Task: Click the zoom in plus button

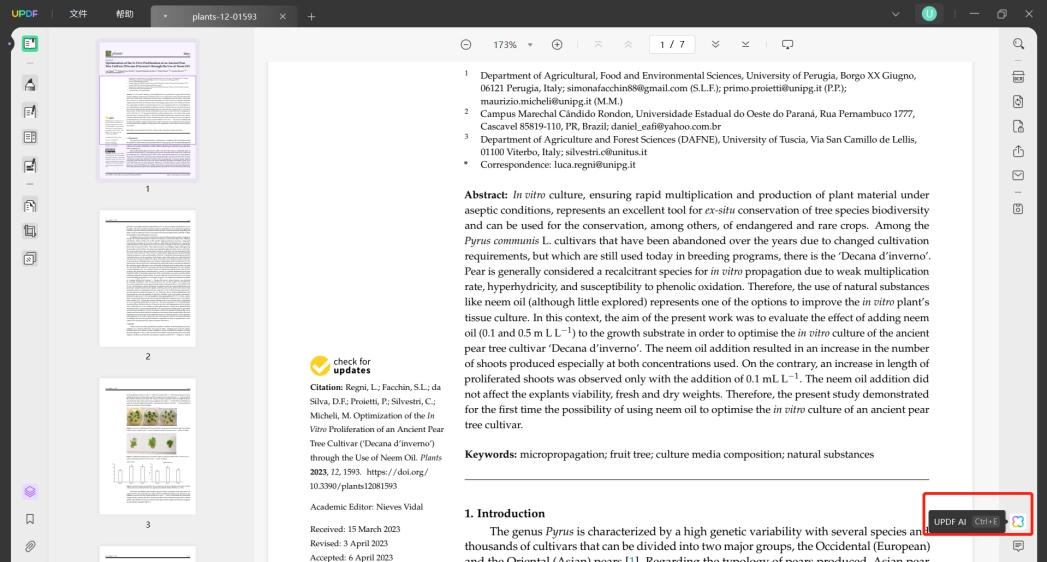Action: (557, 45)
